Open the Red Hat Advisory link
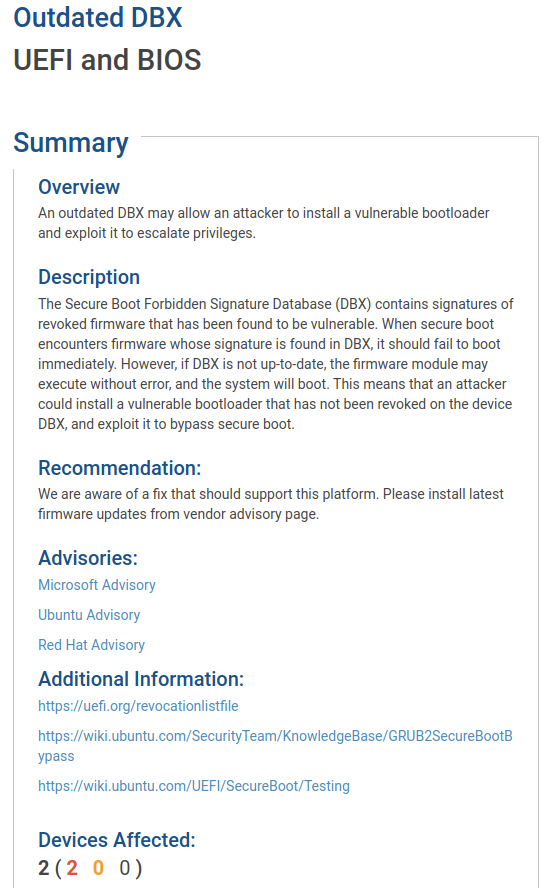 click(x=91, y=645)
